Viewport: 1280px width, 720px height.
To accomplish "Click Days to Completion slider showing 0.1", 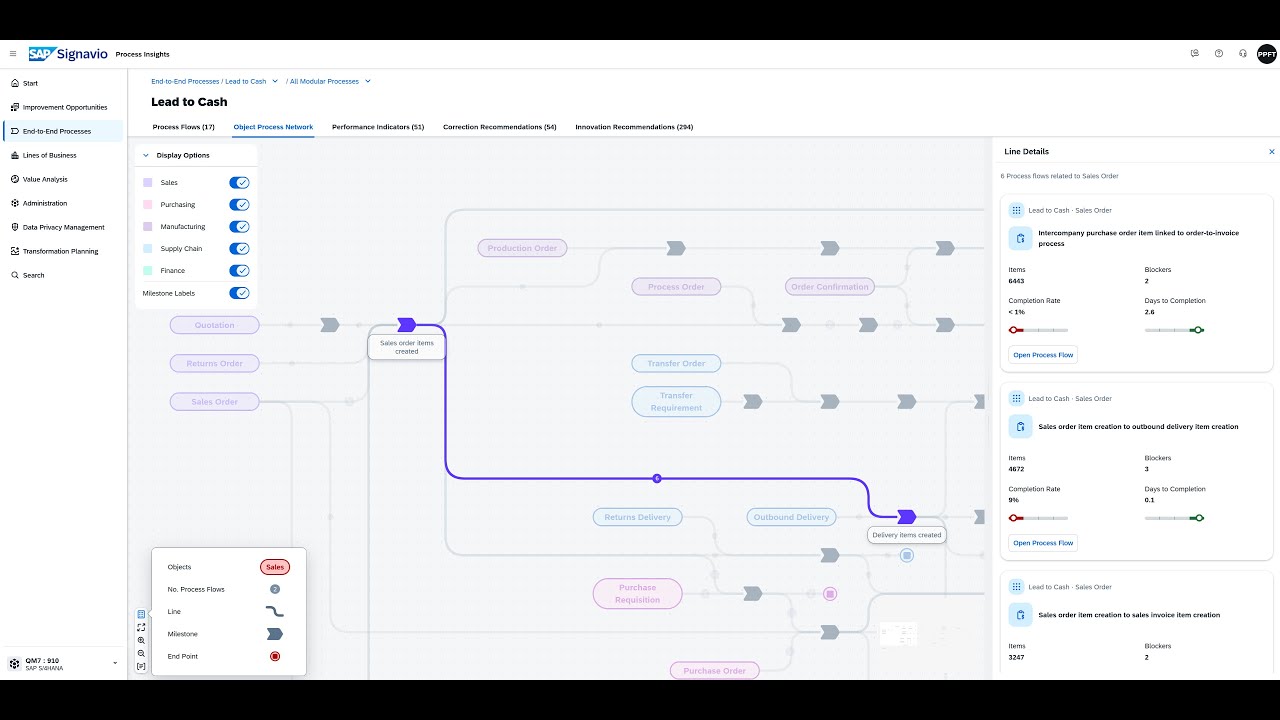I will [1174, 518].
